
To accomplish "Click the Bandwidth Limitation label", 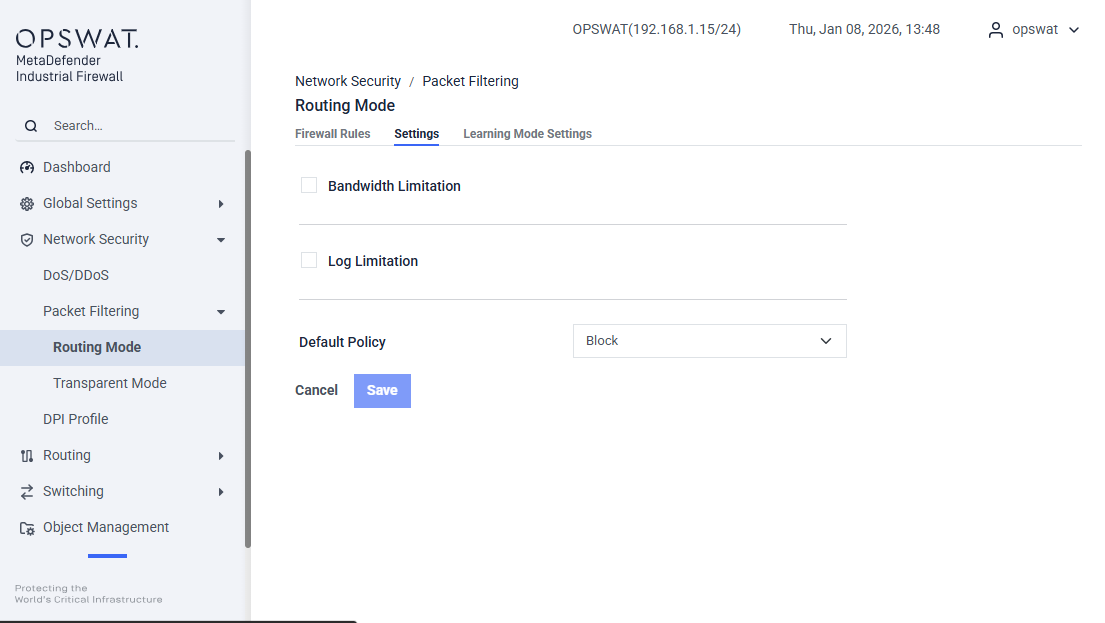I will pos(394,186).
